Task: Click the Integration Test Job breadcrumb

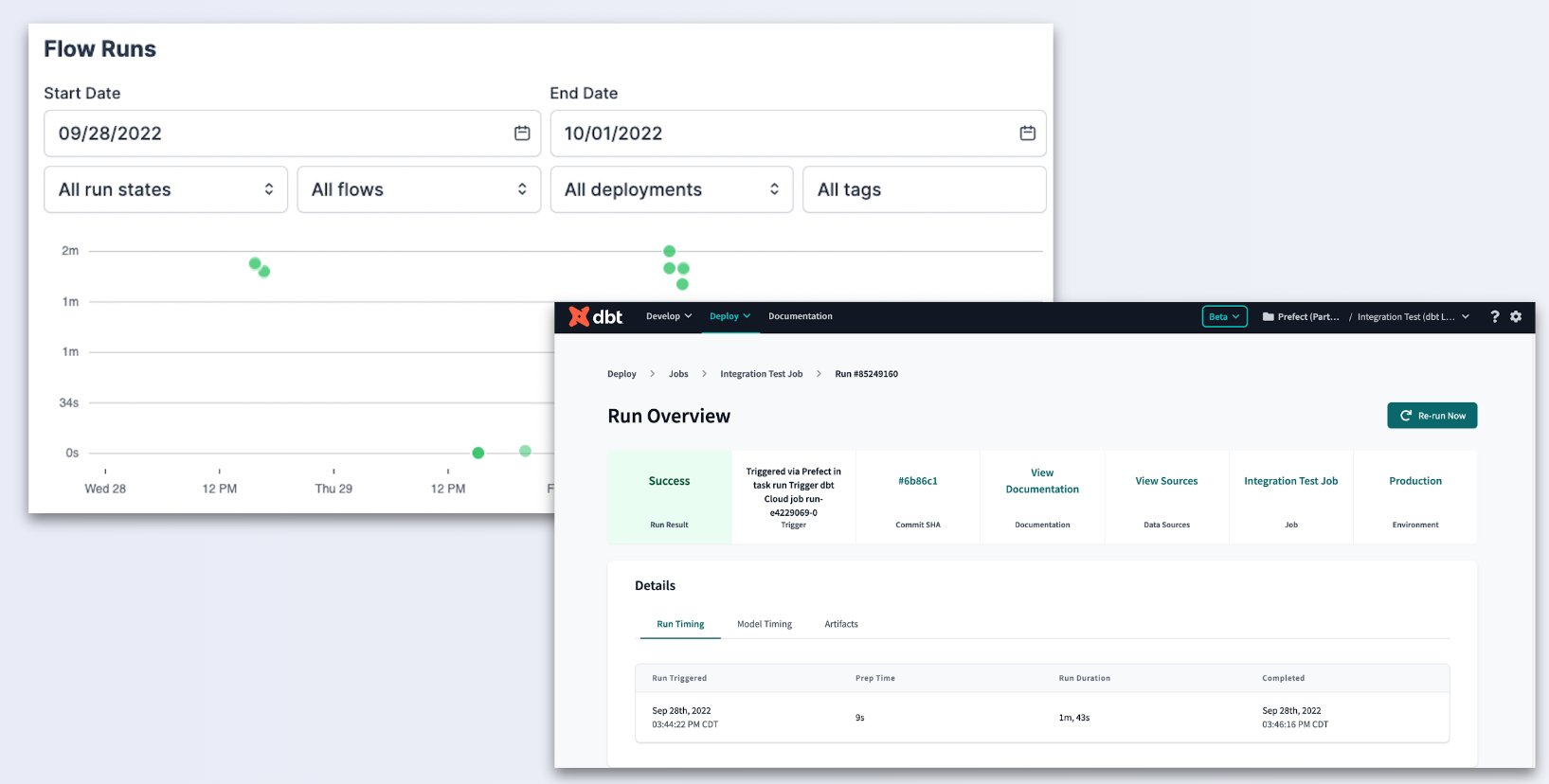Action: [x=761, y=374]
